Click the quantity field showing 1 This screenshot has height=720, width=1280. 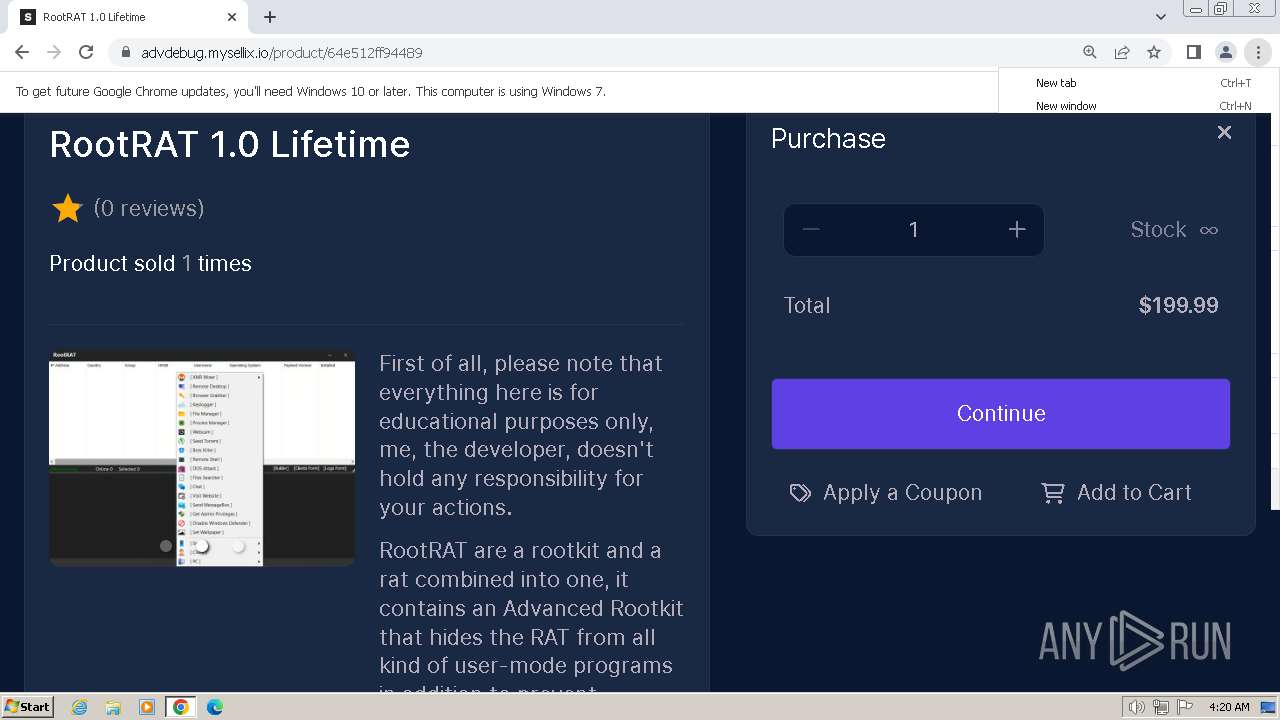pos(914,230)
